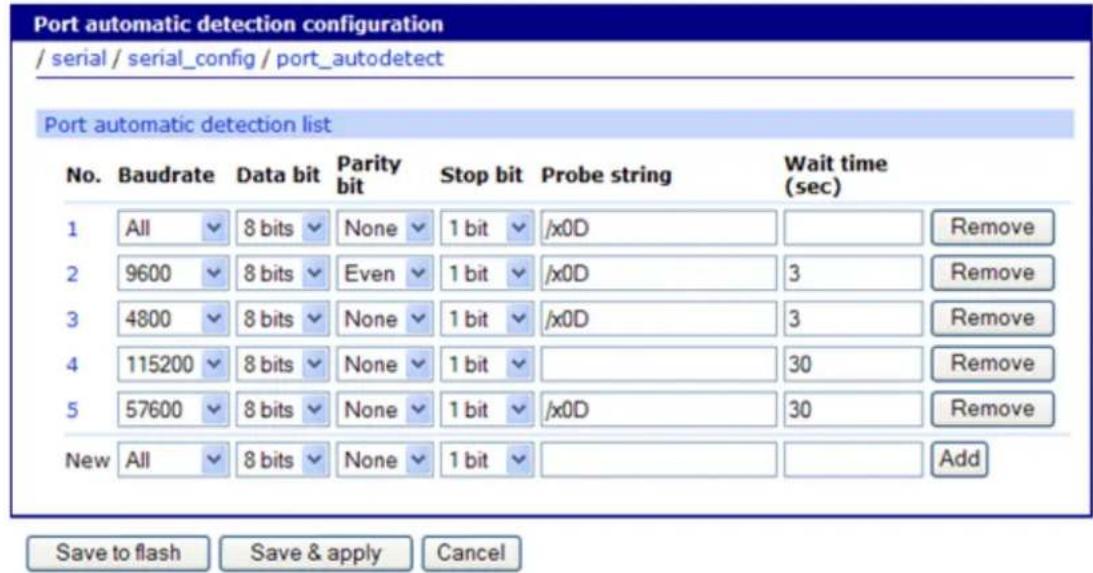Open Baudrate dropdown showing 9600
1093x573 pixels.
173,273
